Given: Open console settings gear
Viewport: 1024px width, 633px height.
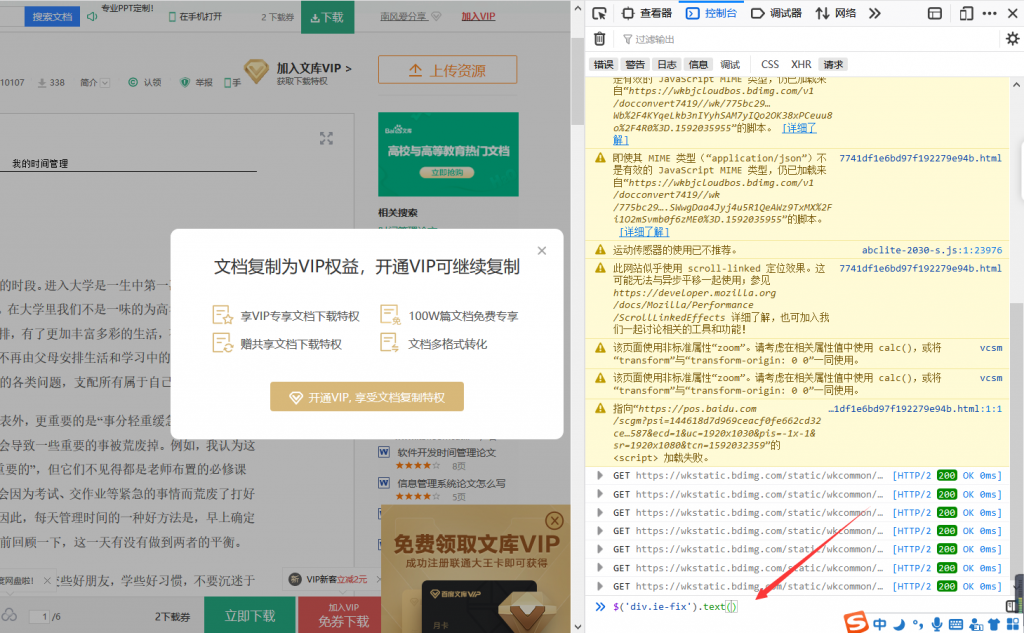Looking at the screenshot, I should (1011, 39).
